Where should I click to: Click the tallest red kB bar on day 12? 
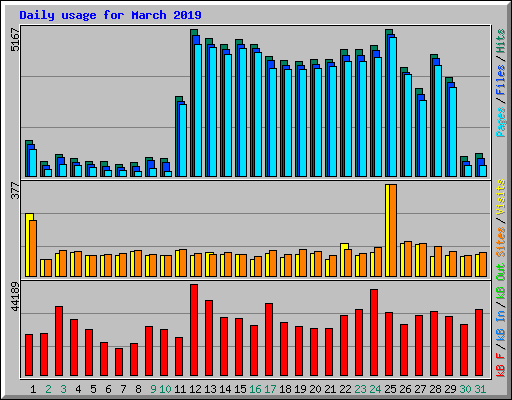[x=194, y=330]
